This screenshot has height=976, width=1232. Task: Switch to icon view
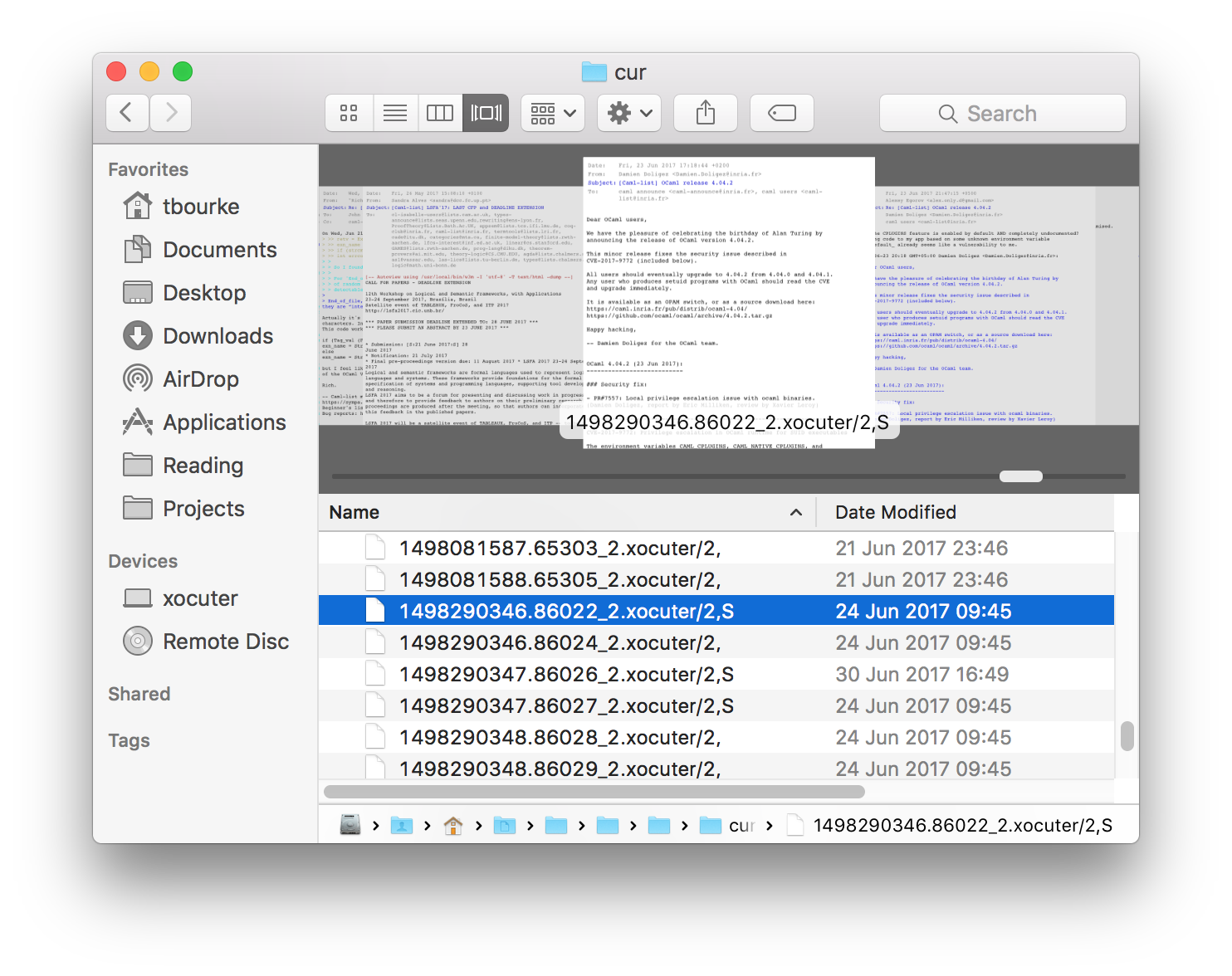click(349, 113)
